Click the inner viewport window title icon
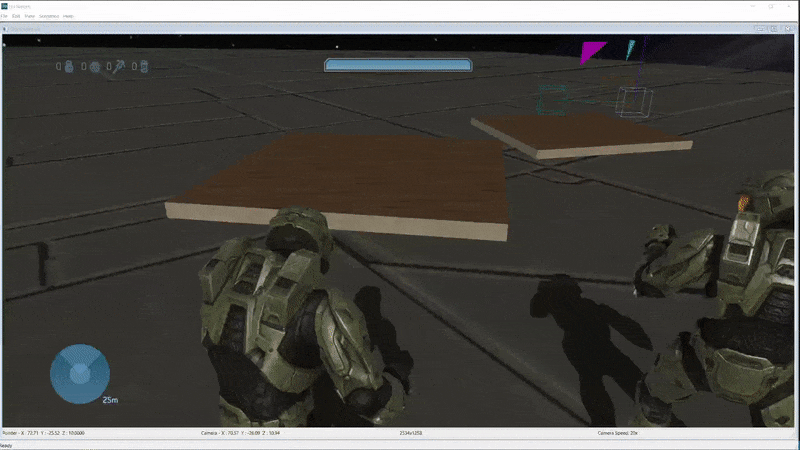The image size is (800, 450). 5,29
